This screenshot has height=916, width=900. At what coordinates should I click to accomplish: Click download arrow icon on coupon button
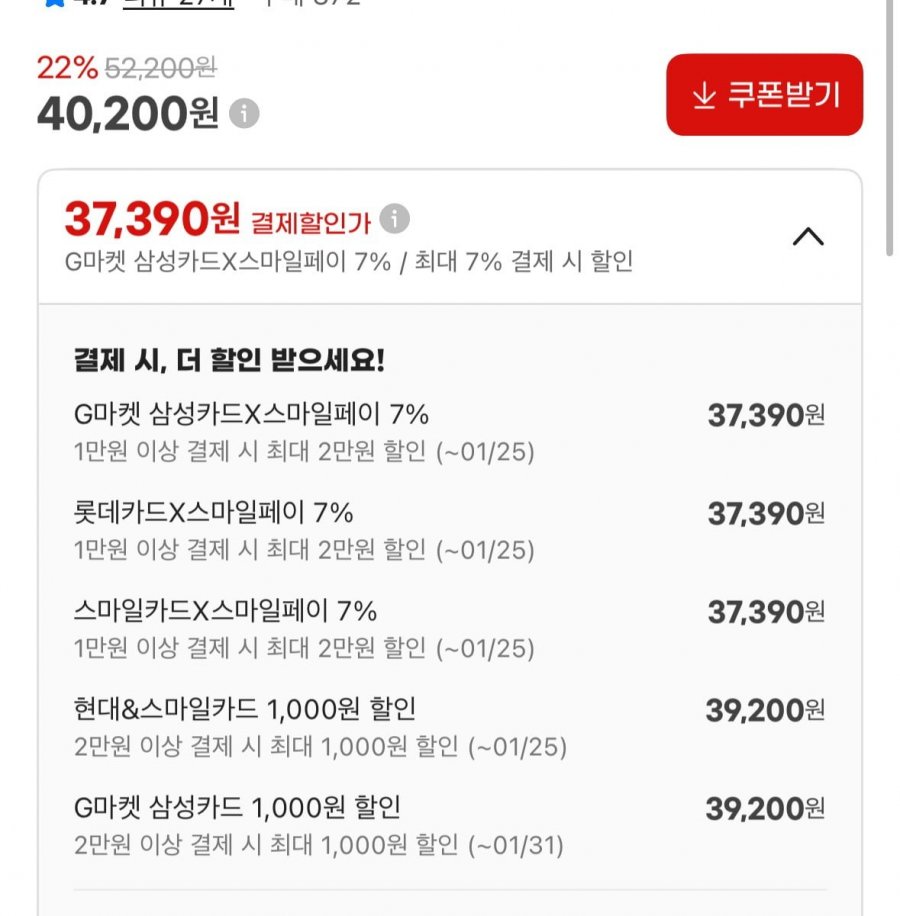(x=704, y=95)
